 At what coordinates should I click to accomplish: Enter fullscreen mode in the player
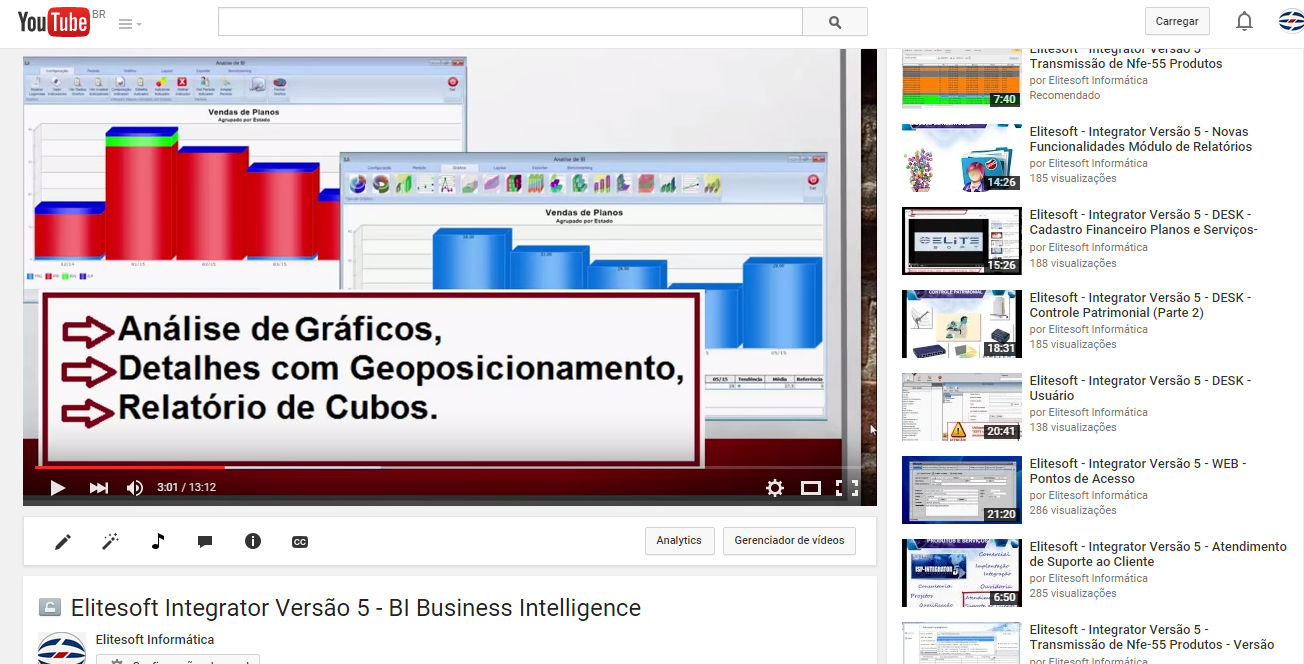(847, 488)
